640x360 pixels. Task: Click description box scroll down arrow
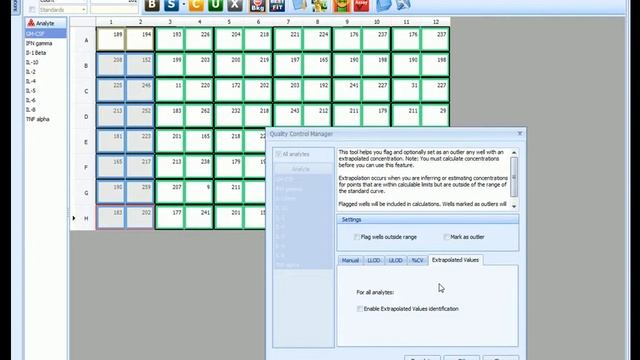[x=514, y=206]
